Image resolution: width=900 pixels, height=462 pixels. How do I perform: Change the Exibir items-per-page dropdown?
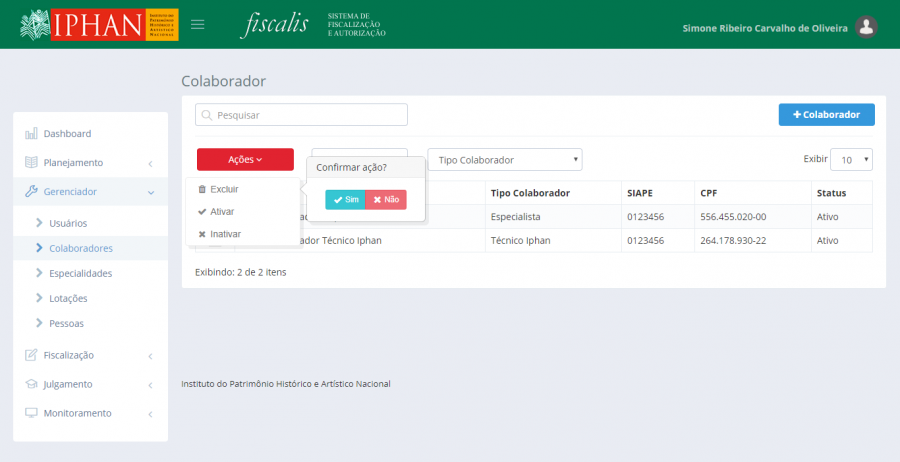pos(853,160)
